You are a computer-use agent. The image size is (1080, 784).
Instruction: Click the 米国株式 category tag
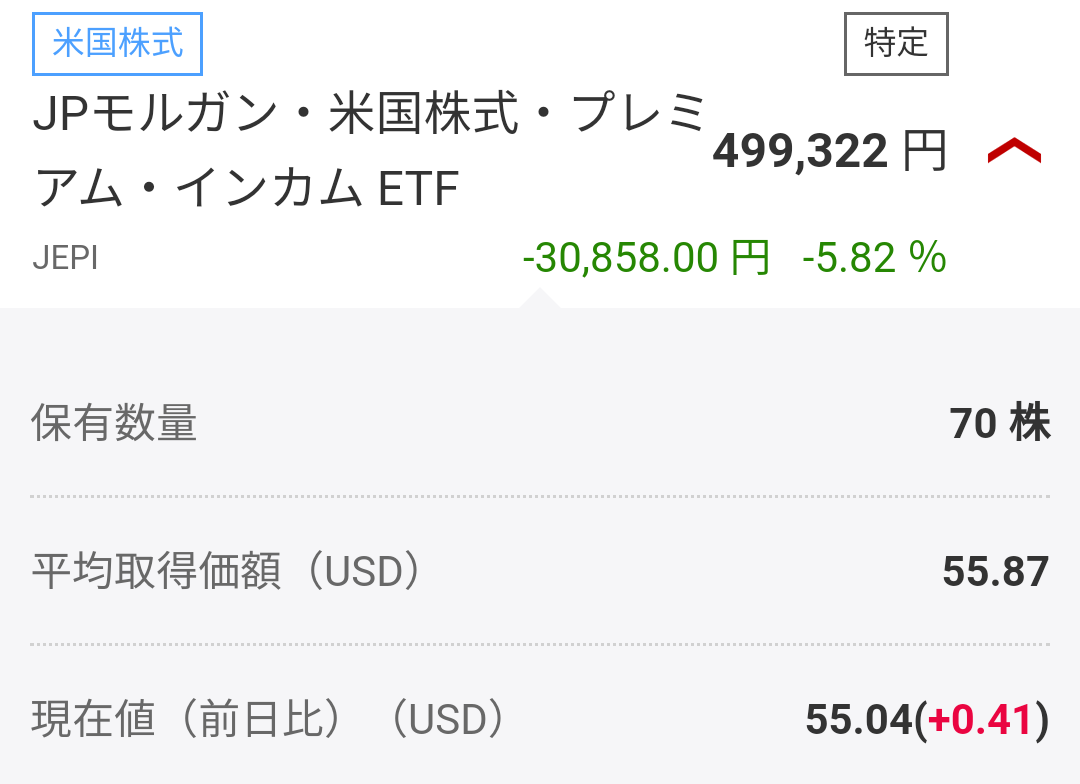pos(118,45)
